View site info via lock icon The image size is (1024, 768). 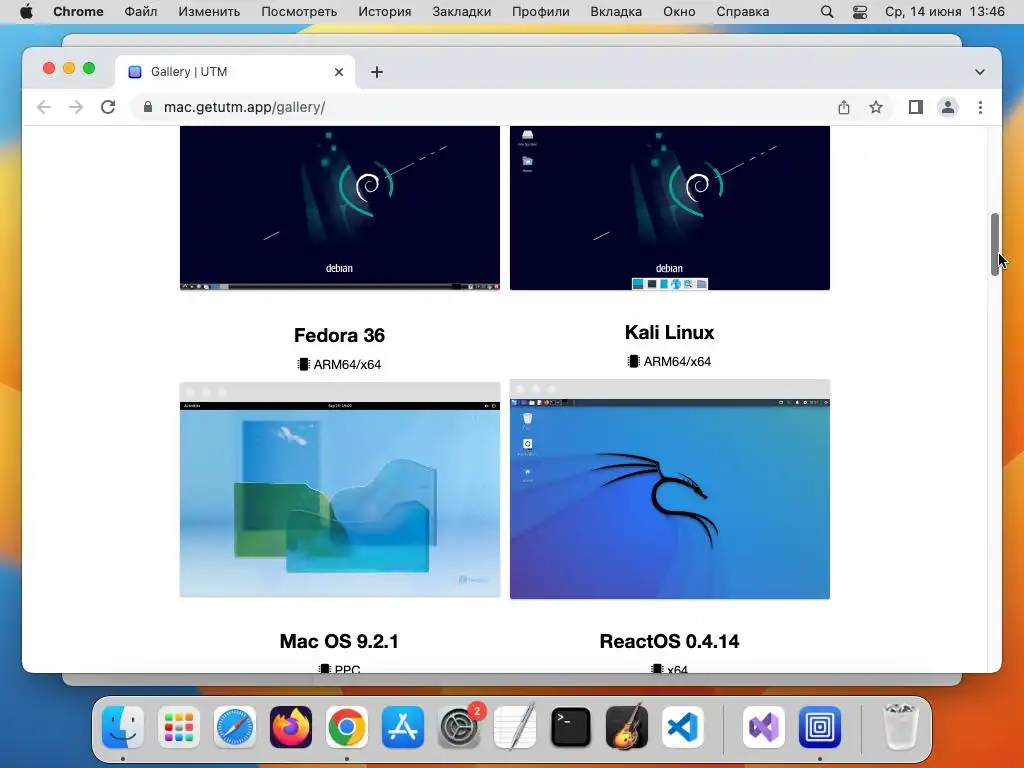(148, 107)
